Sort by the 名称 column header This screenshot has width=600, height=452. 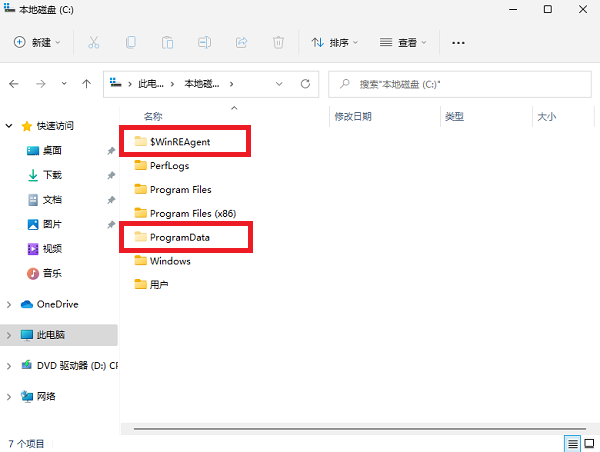(x=153, y=116)
